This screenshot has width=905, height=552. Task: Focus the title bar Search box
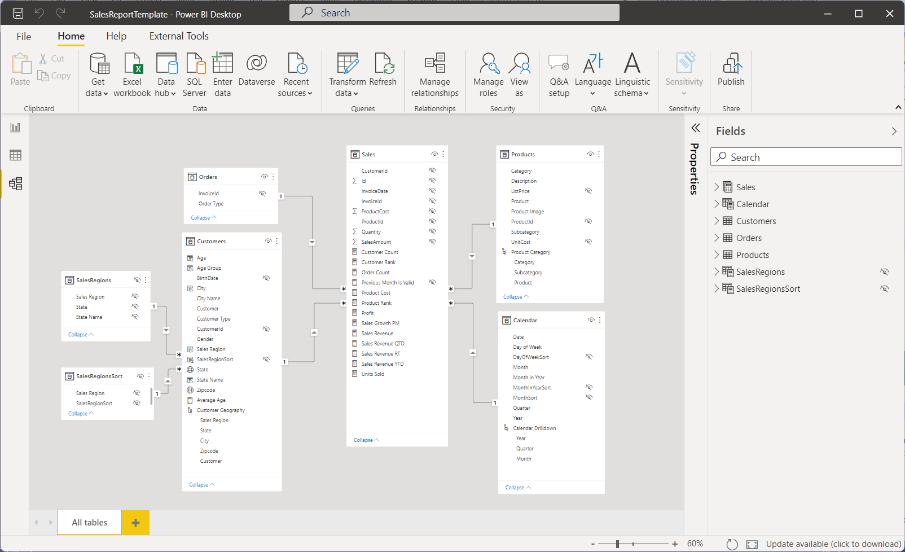click(x=454, y=13)
